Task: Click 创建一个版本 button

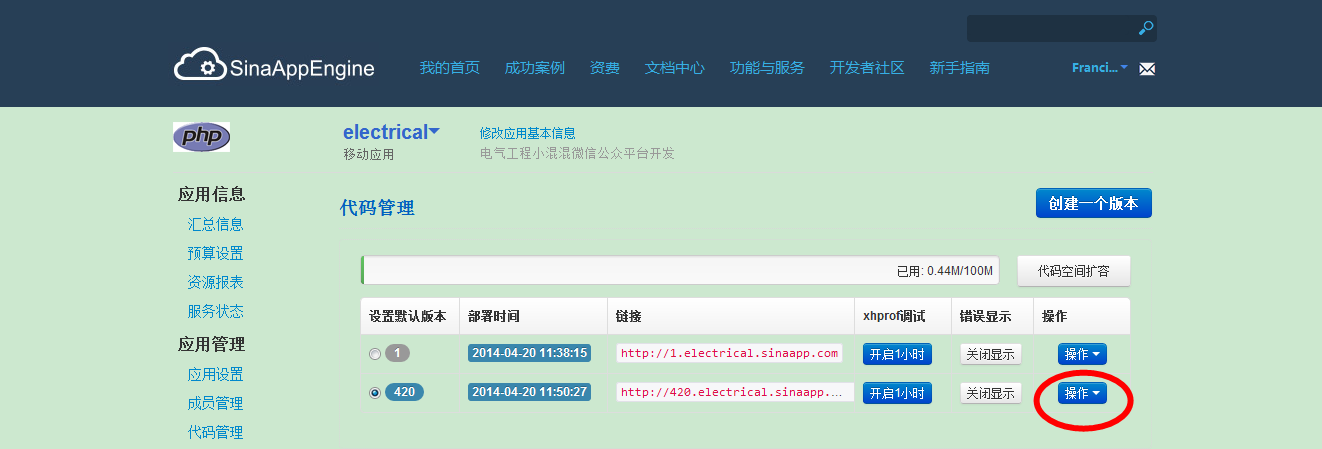Action: [x=1094, y=203]
